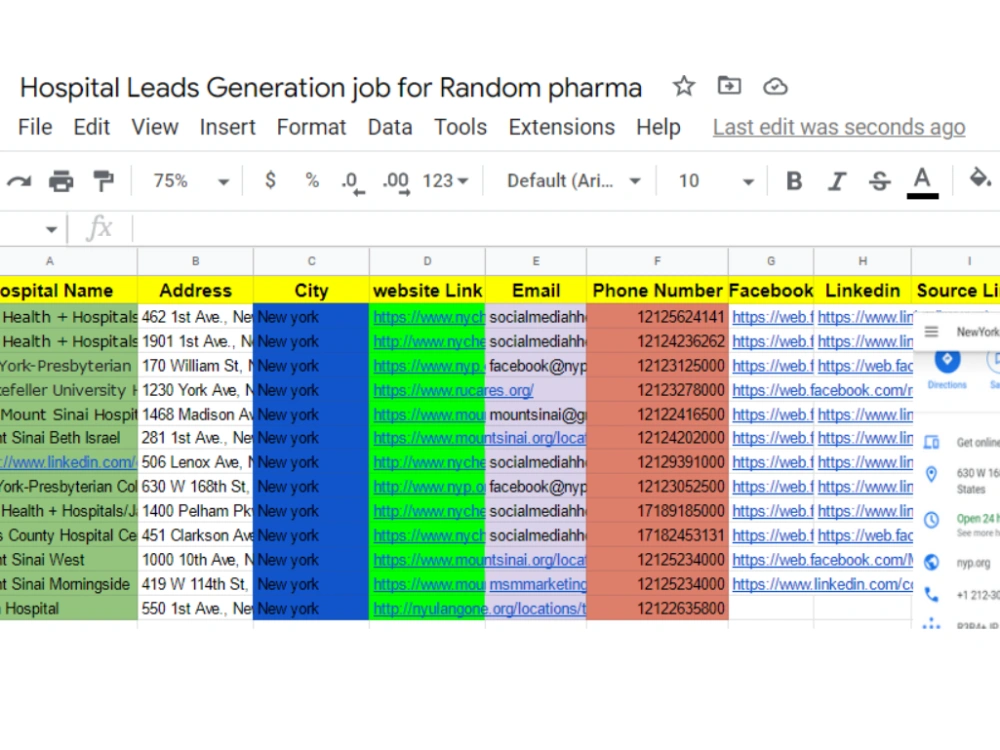Toggle strikethrough formatting icon
The height and width of the screenshot is (750, 1000).
point(879,181)
